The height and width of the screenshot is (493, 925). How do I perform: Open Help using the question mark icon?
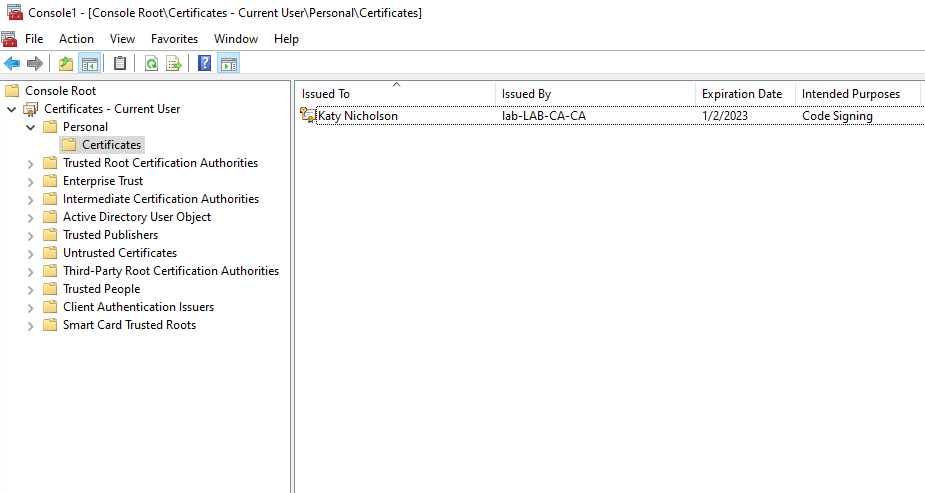[x=204, y=64]
